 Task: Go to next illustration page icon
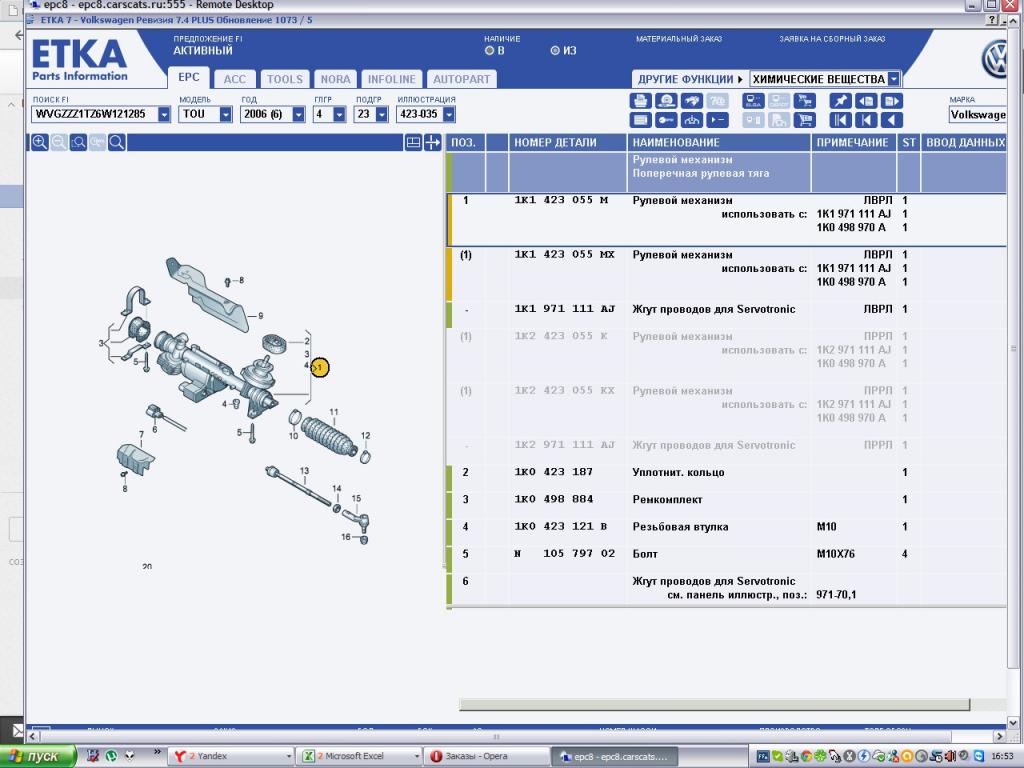coord(891,101)
